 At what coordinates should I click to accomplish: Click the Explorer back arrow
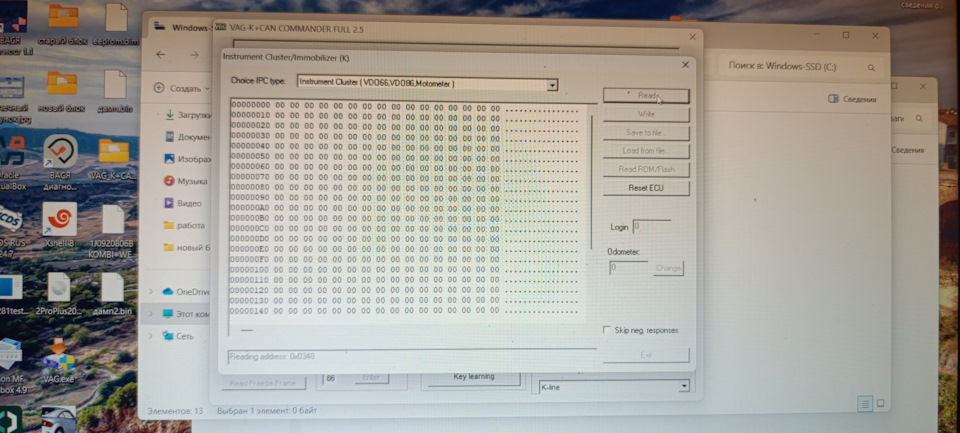pyautogui.click(x=160, y=55)
